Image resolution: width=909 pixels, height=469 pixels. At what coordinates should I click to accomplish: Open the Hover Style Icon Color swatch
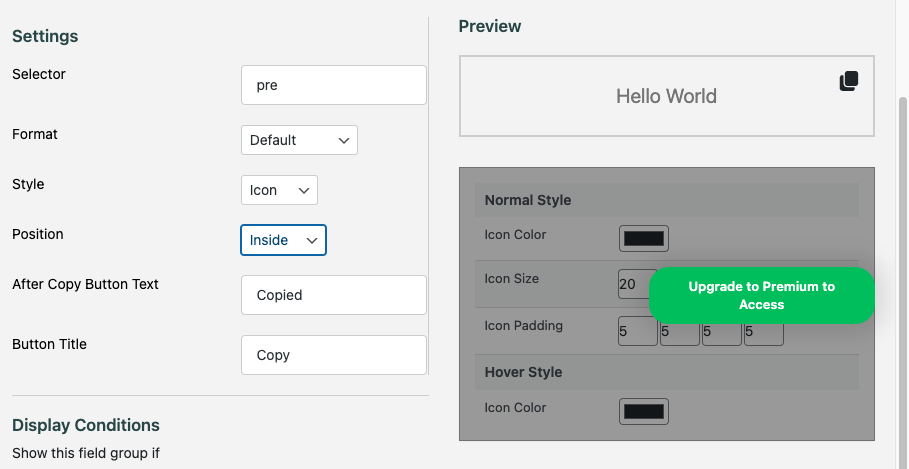click(643, 411)
